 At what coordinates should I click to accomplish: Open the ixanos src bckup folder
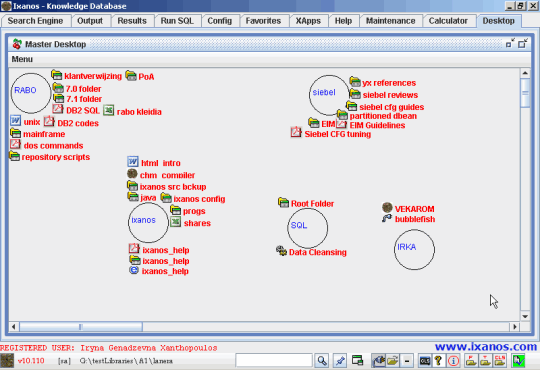click(x=166, y=186)
